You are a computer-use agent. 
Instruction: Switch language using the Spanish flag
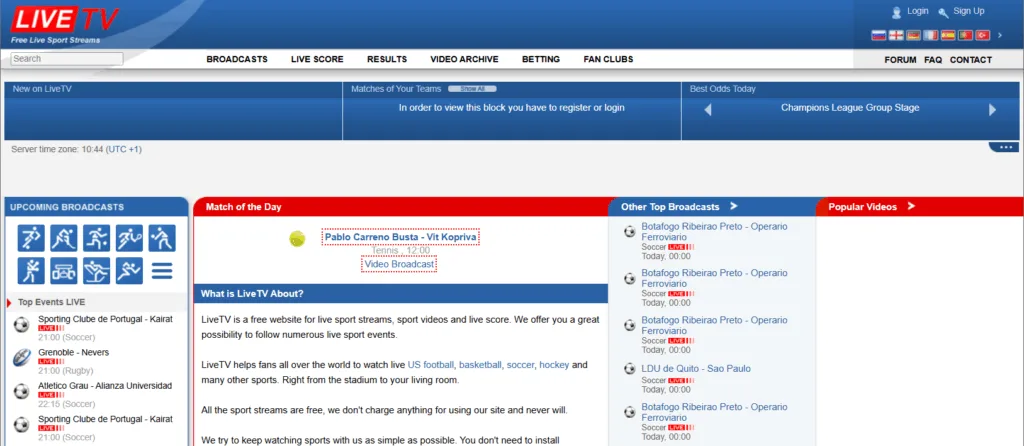click(948, 35)
